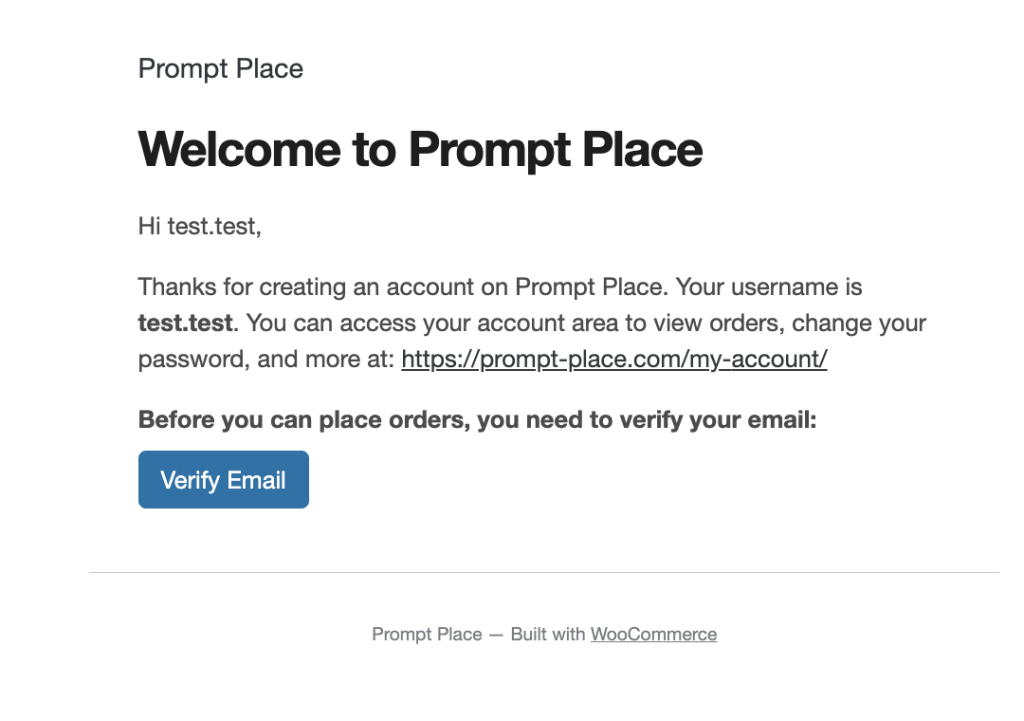Image resolution: width=1024 pixels, height=721 pixels.
Task: Click the word 'password' in the paragraph
Action: pyautogui.click(x=191, y=359)
